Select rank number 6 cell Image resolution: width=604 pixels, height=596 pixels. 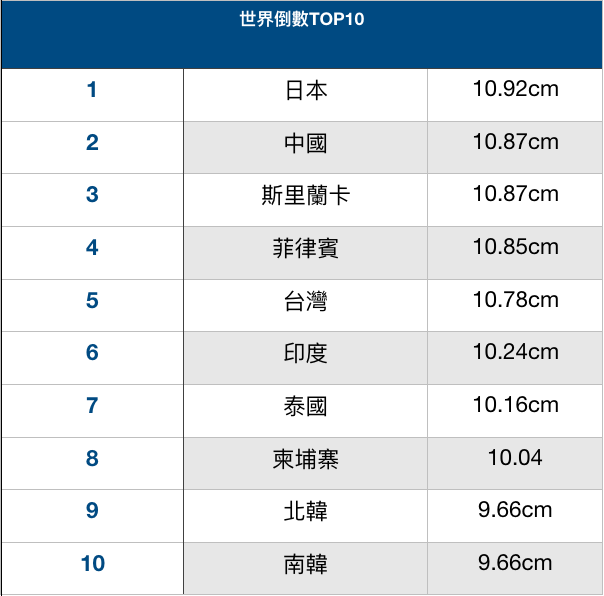pos(92,353)
